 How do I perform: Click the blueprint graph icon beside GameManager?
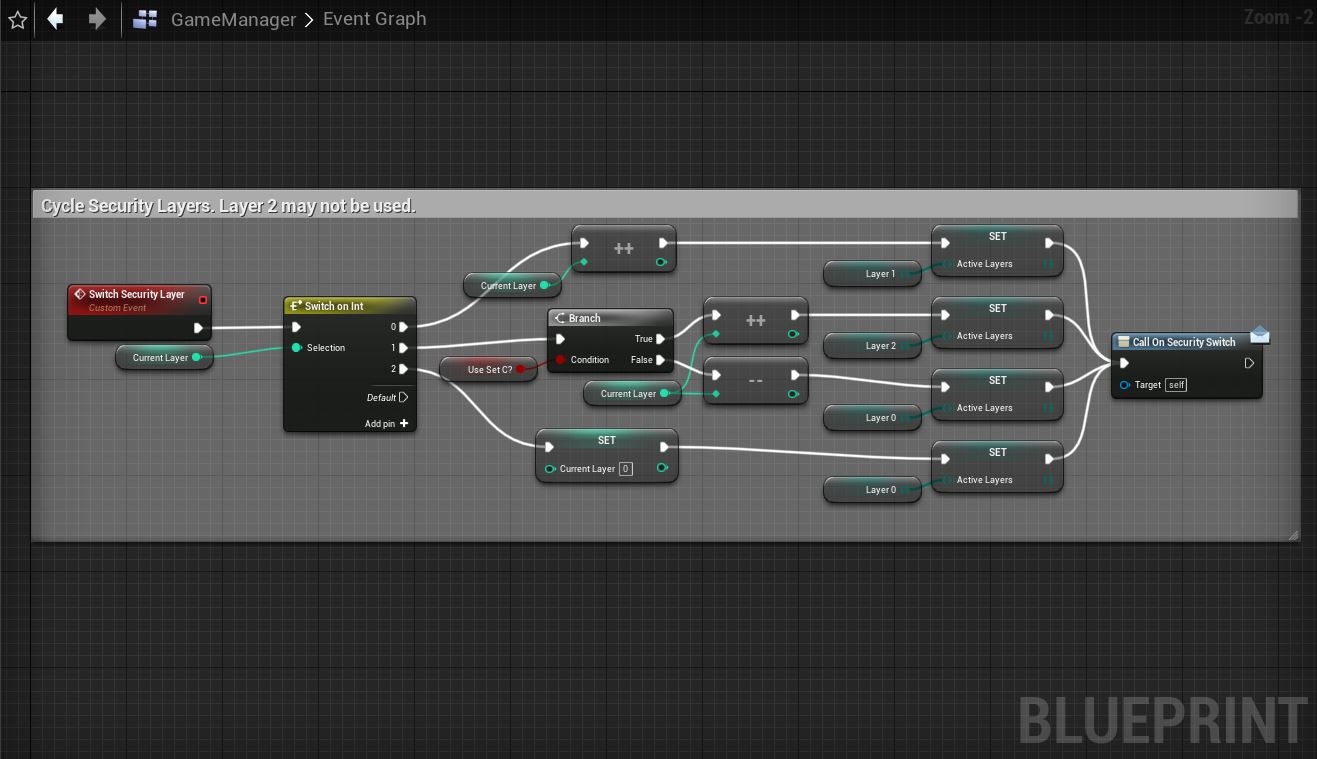click(x=145, y=19)
